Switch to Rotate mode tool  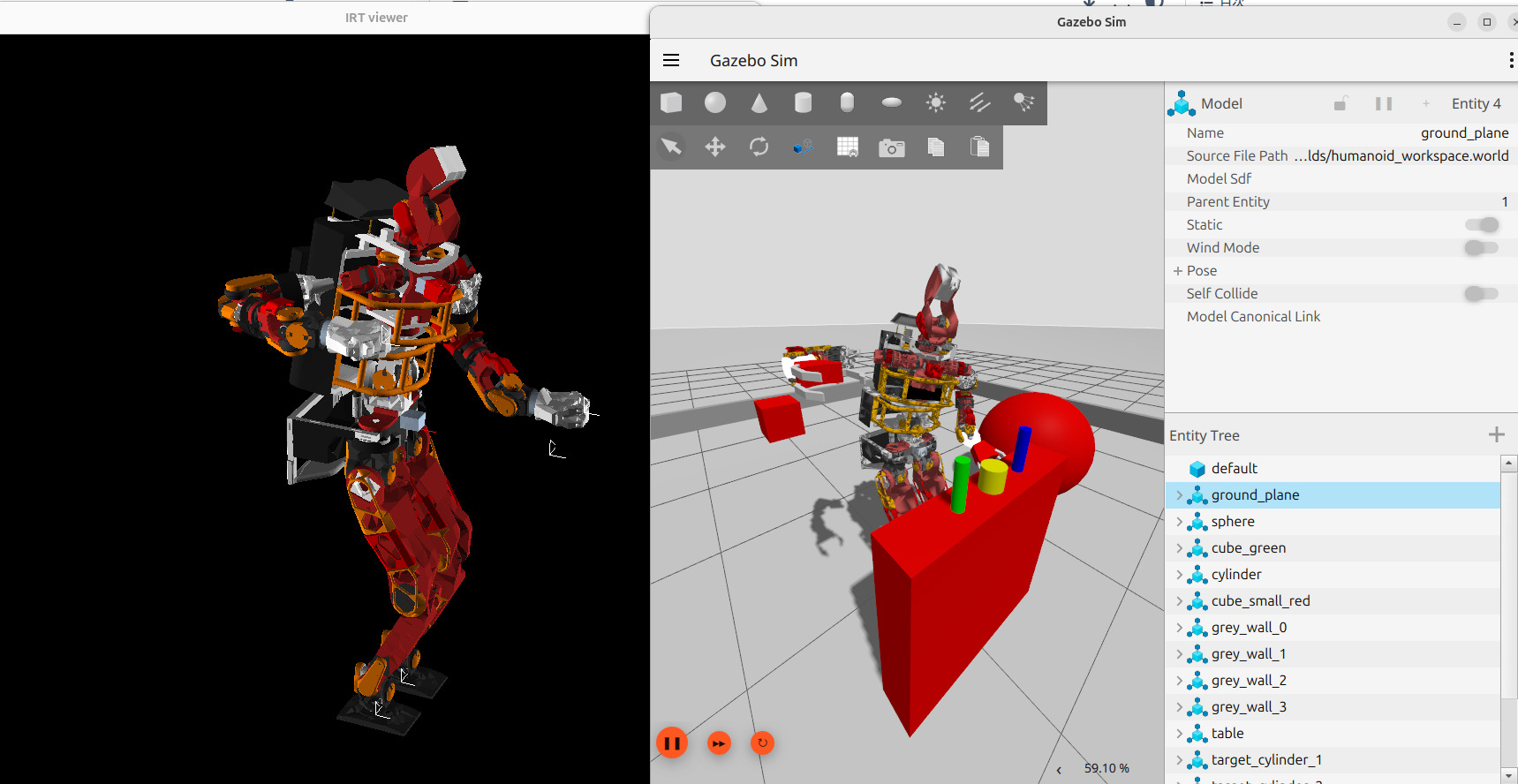pyautogui.click(x=759, y=147)
